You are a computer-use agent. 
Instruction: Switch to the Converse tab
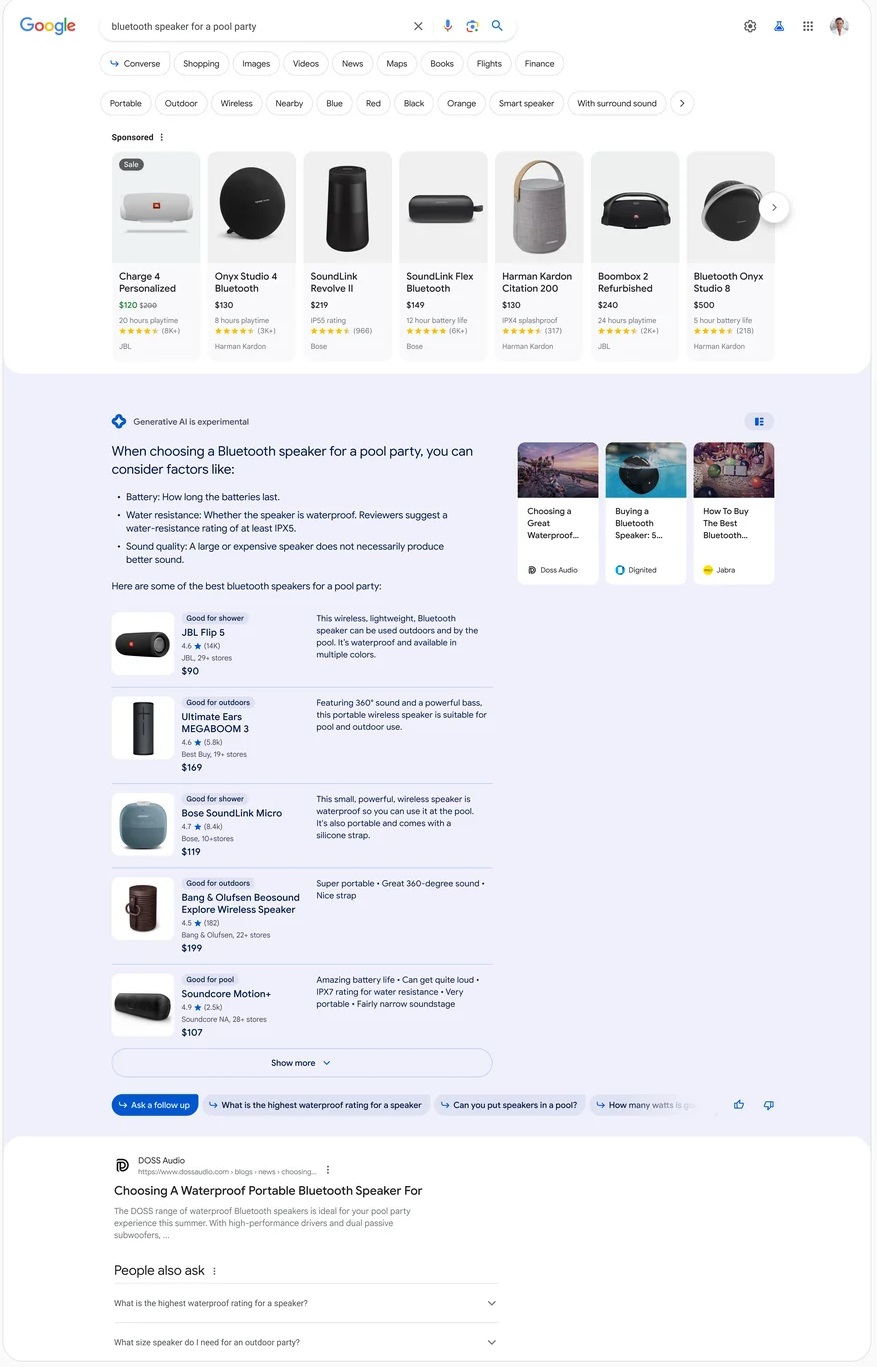tap(135, 63)
